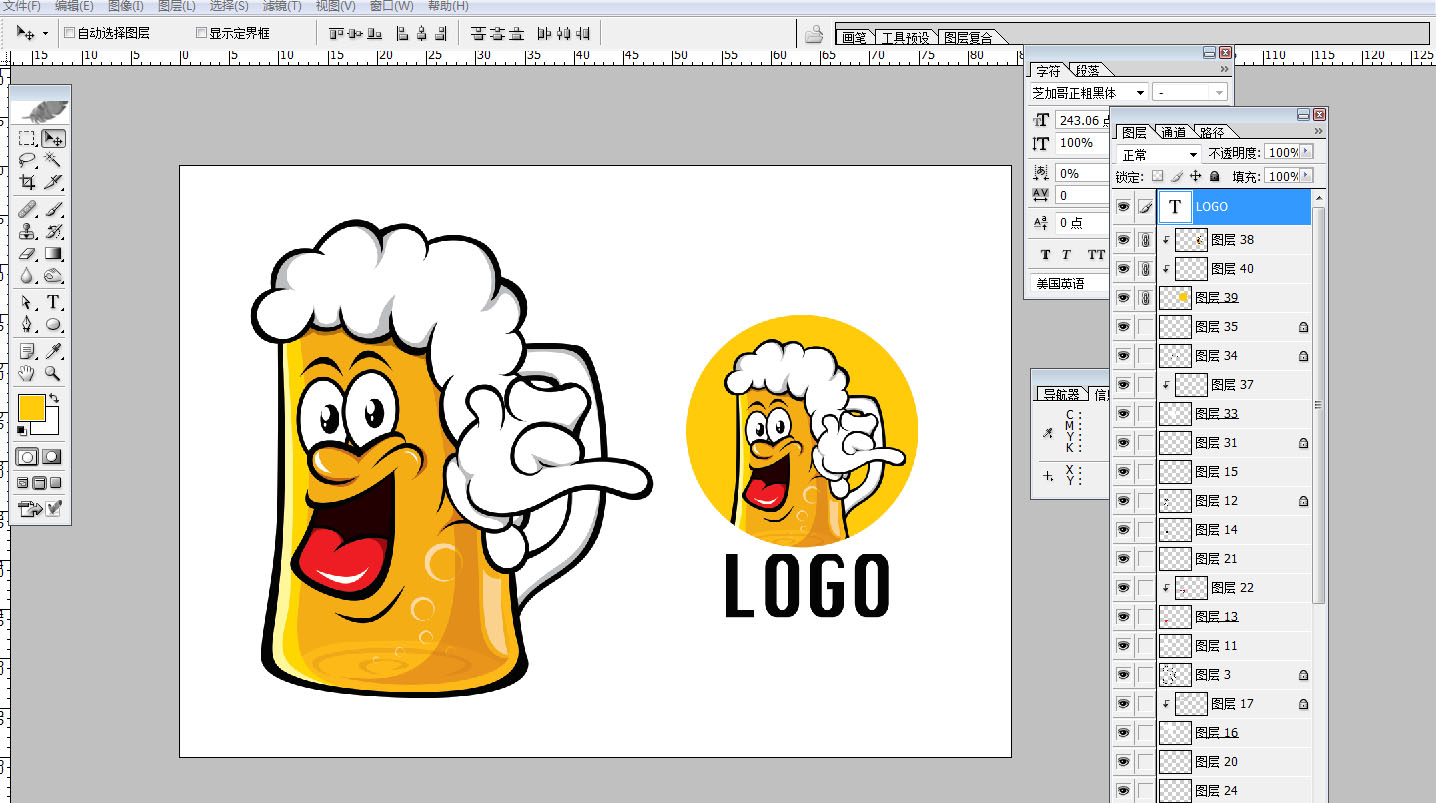Switch to the 通道 tab
1436x803 pixels.
(x=1174, y=132)
